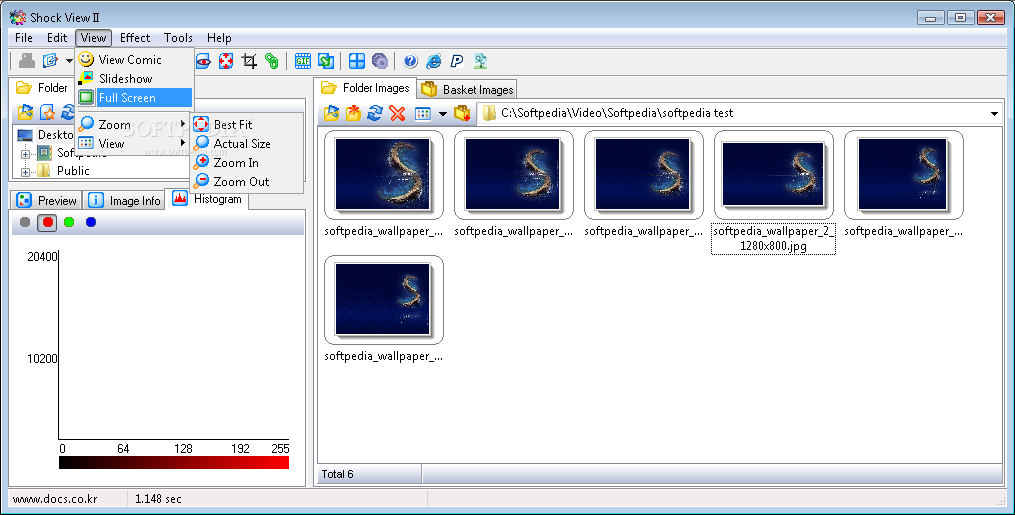Image resolution: width=1015 pixels, height=515 pixels.
Task: Open the GIF animation tool
Action: 302,61
